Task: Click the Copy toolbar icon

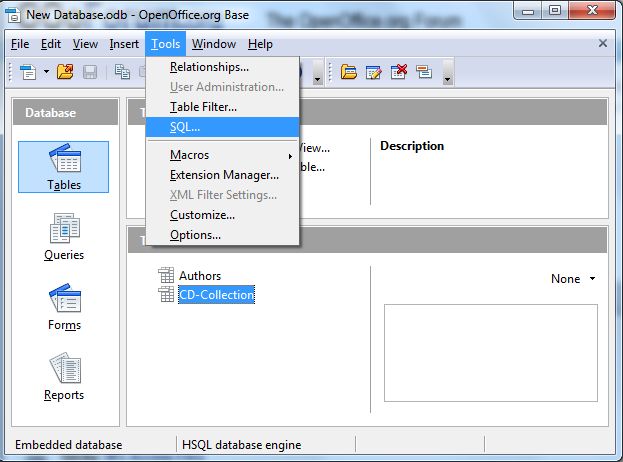Action: click(122, 72)
